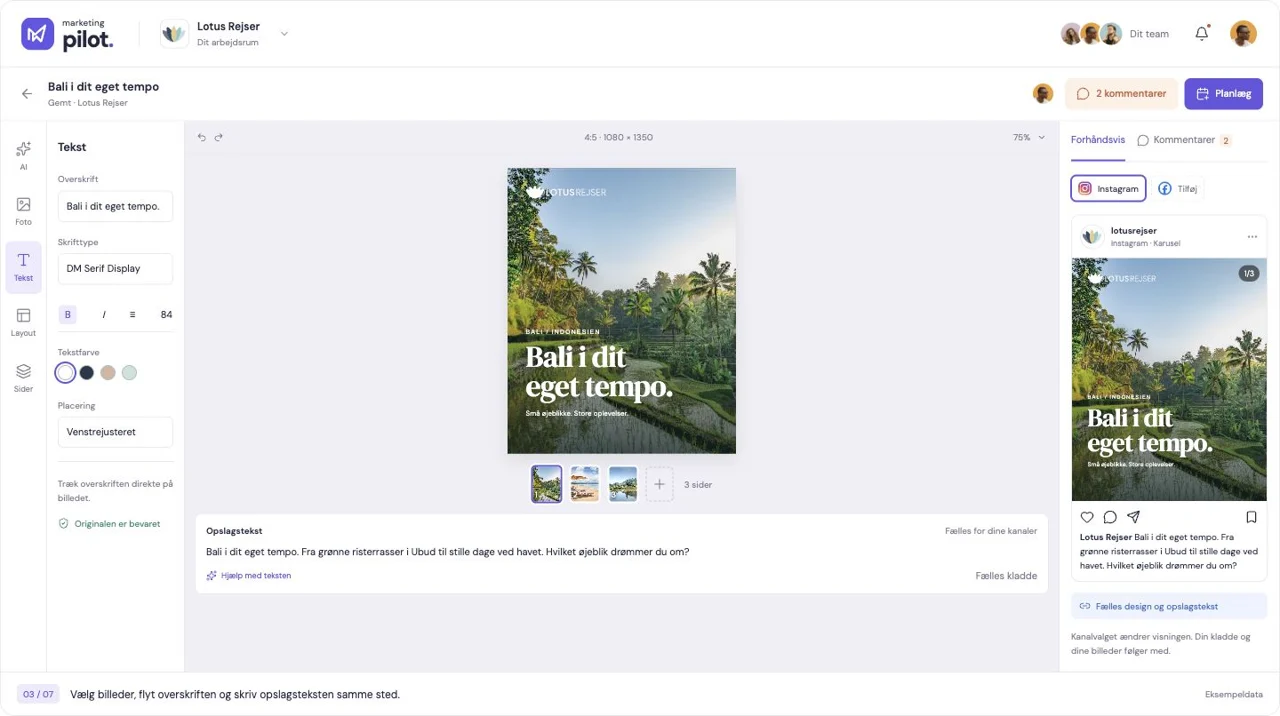1280x716 pixels.
Task: Select the white text color swatch
Action: pyautogui.click(x=65, y=373)
